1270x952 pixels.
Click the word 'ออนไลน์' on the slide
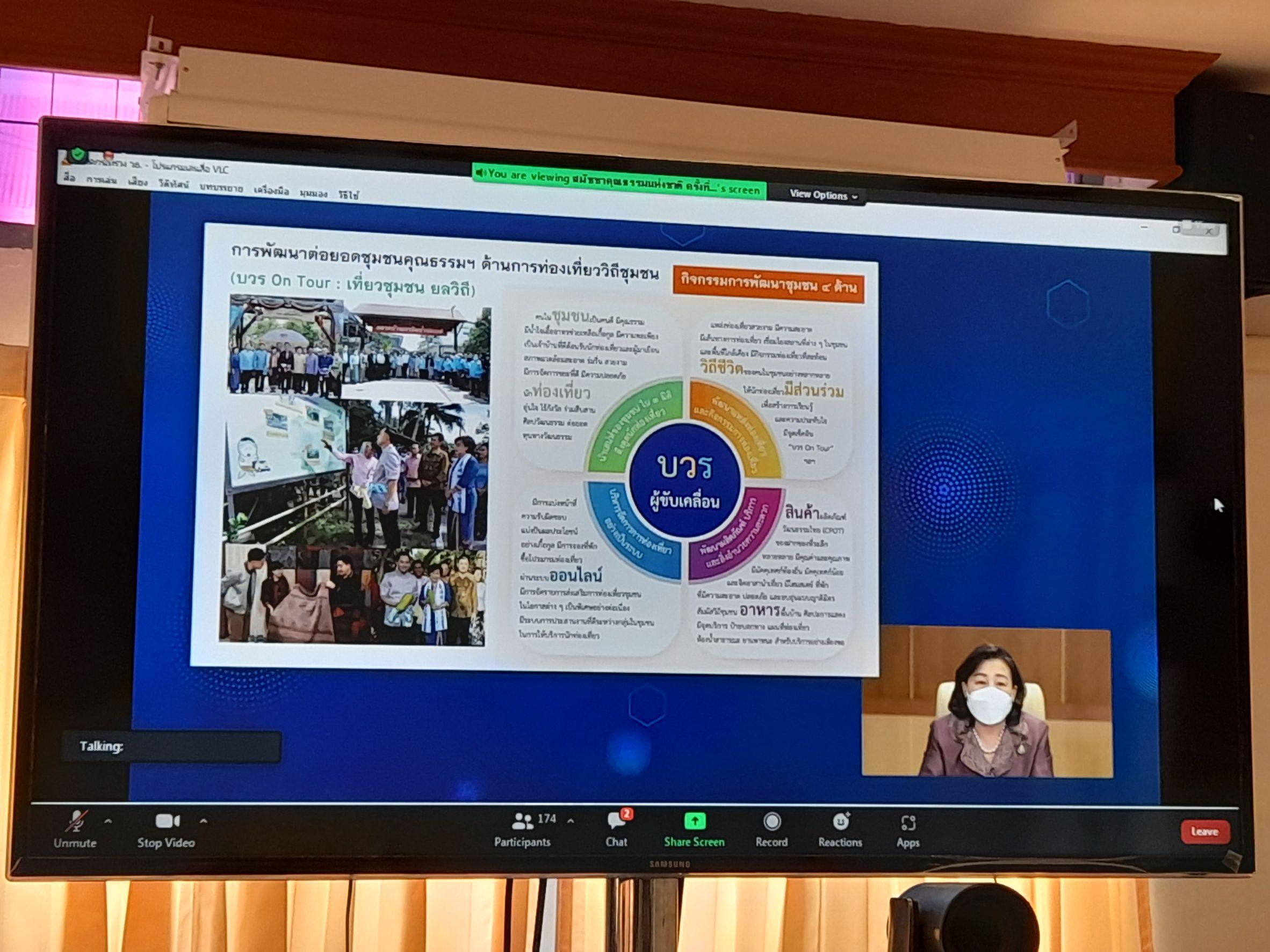(x=575, y=575)
